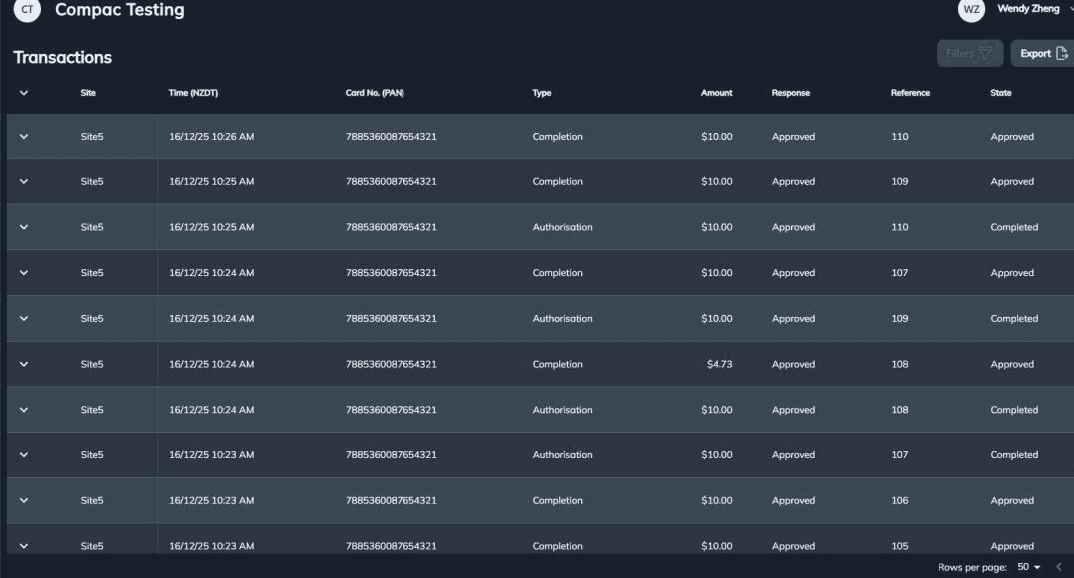Click the State column header
Image resolution: width=1074 pixels, height=578 pixels.
[x=1001, y=93]
